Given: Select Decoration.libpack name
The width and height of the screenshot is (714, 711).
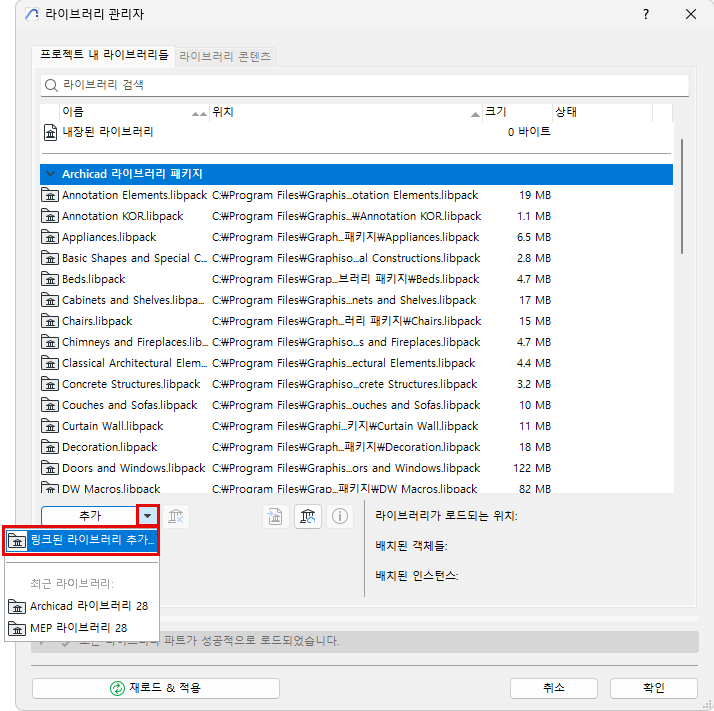Looking at the screenshot, I should [x=109, y=447].
